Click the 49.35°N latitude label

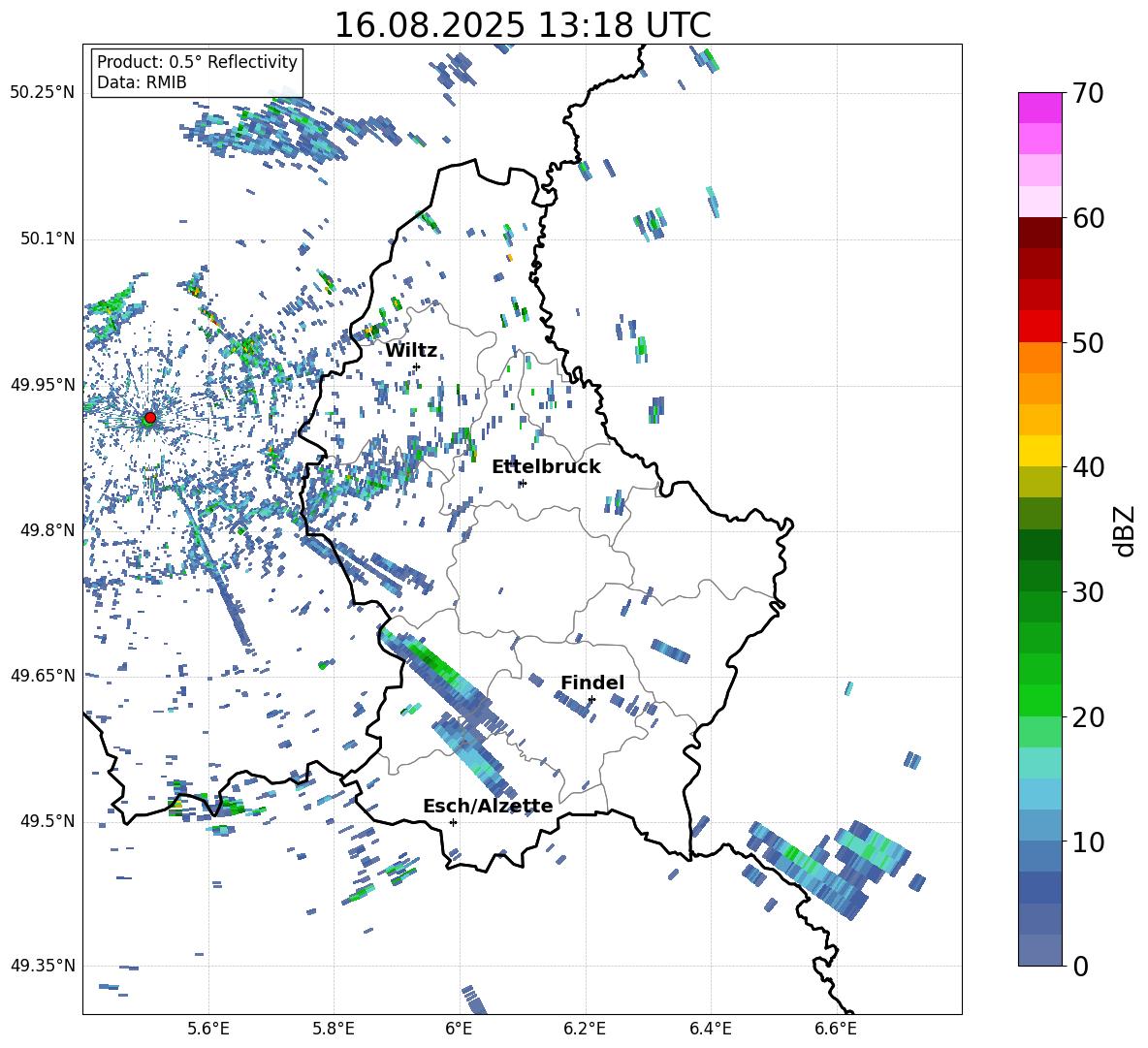point(43,966)
